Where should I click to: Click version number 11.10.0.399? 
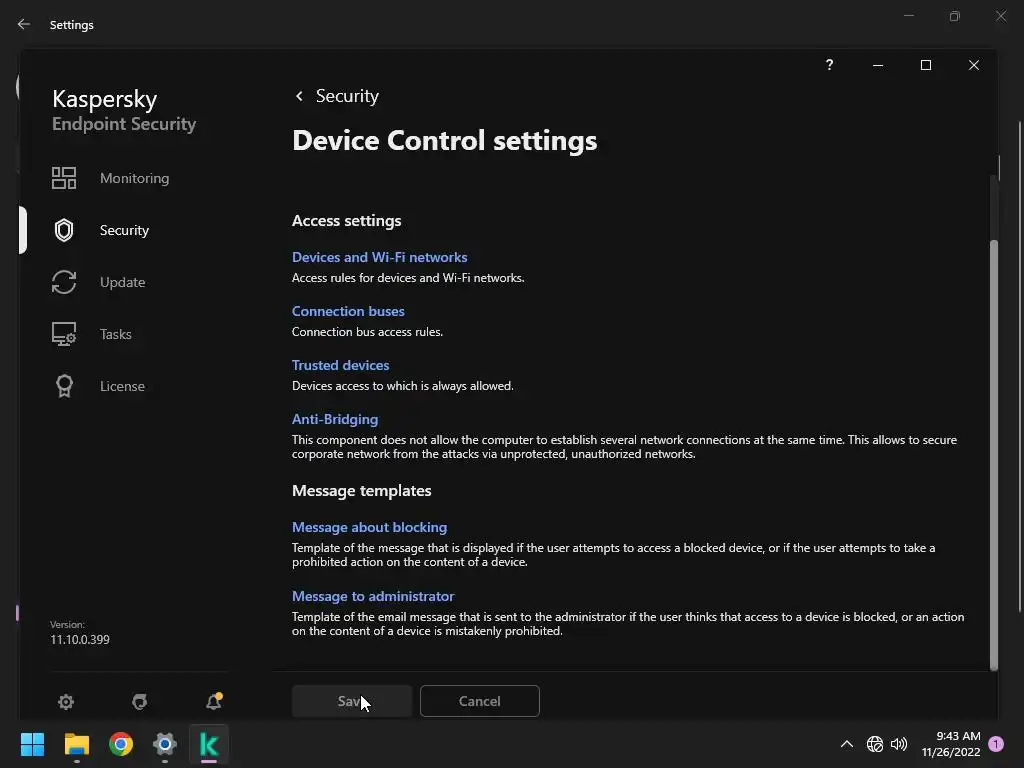(x=80, y=639)
